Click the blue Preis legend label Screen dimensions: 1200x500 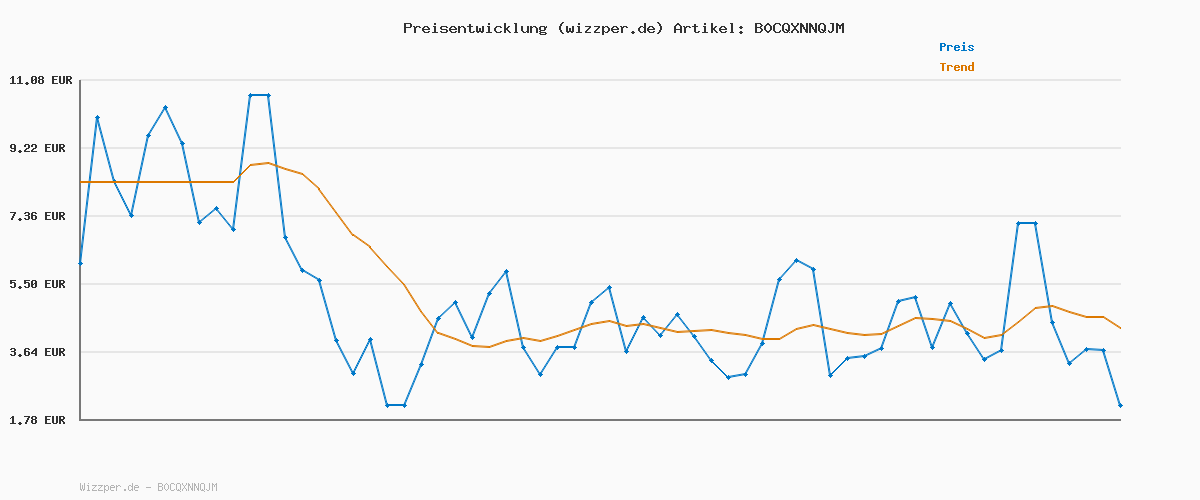point(956,47)
